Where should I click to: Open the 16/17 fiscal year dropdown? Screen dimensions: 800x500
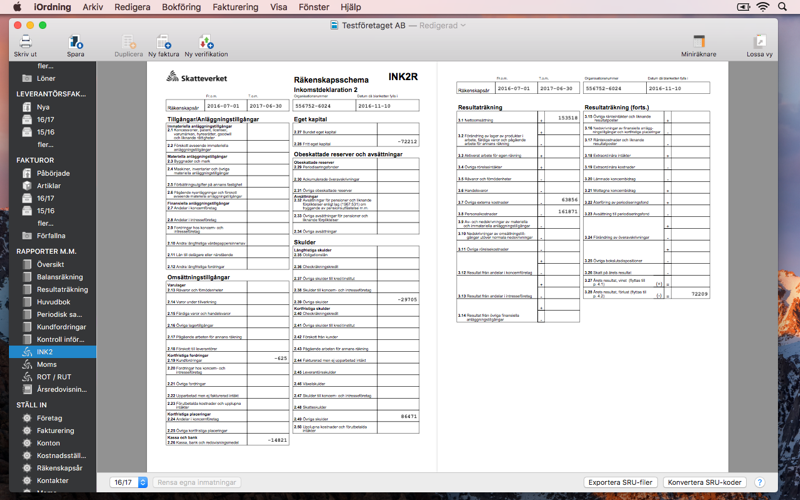[x=129, y=482]
